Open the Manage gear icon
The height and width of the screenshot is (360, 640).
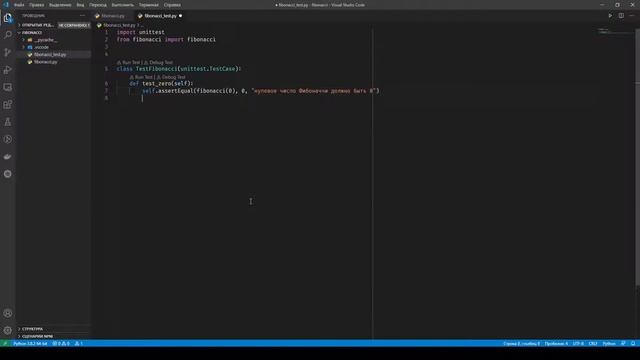click(x=8, y=331)
